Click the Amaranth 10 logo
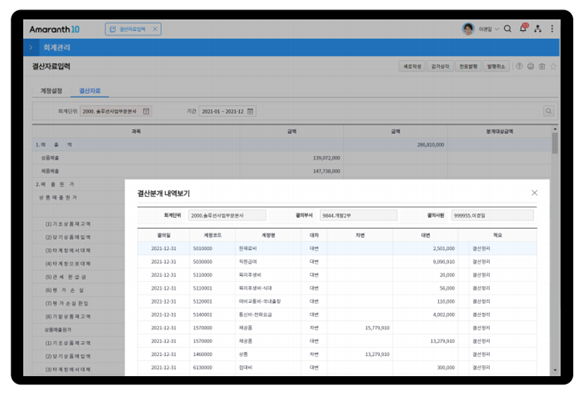 [x=54, y=29]
